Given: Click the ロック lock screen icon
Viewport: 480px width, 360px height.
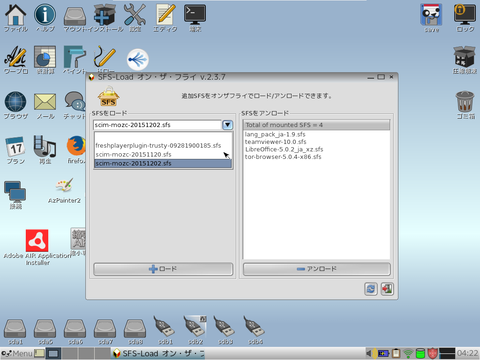Looking at the screenshot, I should pos(465,15).
